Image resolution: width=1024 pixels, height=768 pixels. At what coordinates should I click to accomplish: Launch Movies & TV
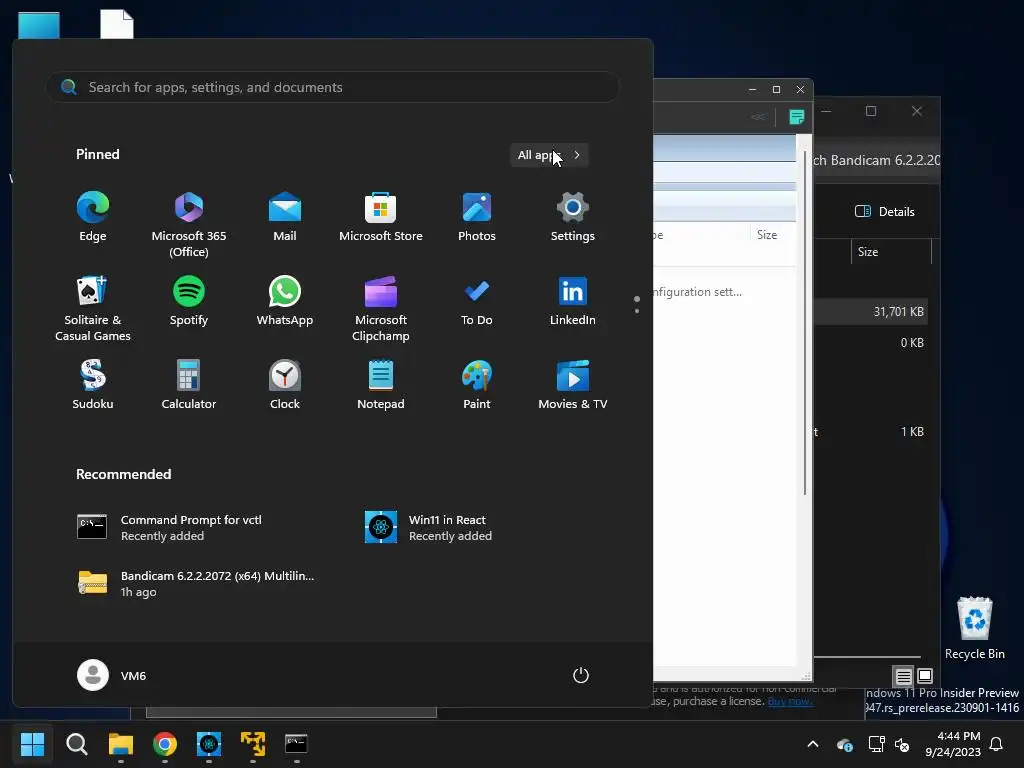(x=573, y=385)
